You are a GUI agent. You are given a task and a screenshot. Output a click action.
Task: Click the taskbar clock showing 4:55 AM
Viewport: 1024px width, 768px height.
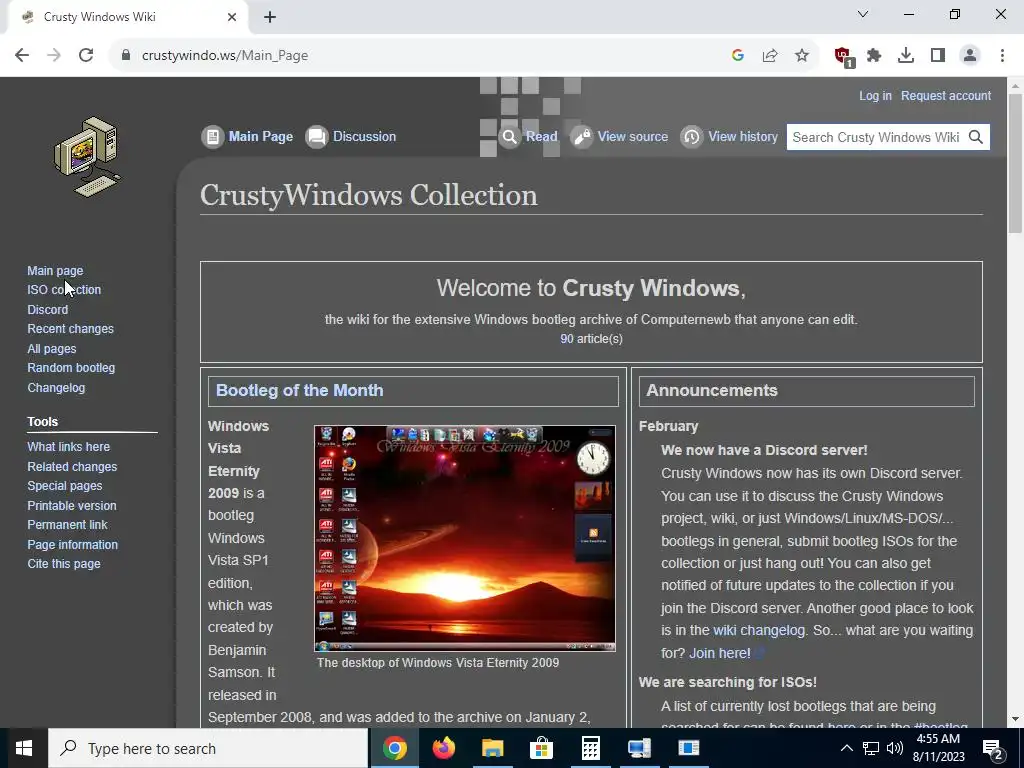tap(938, 748)
